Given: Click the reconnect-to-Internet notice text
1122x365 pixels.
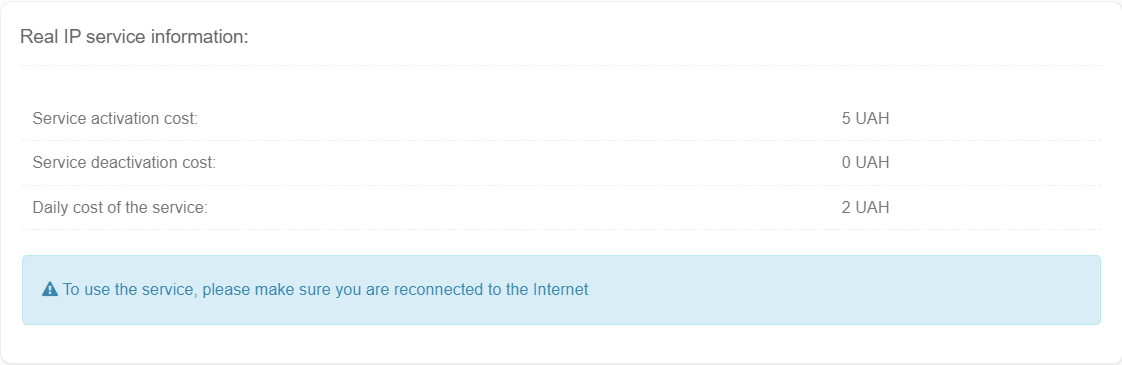Looking at the screenshot, I should click(326, 290).
